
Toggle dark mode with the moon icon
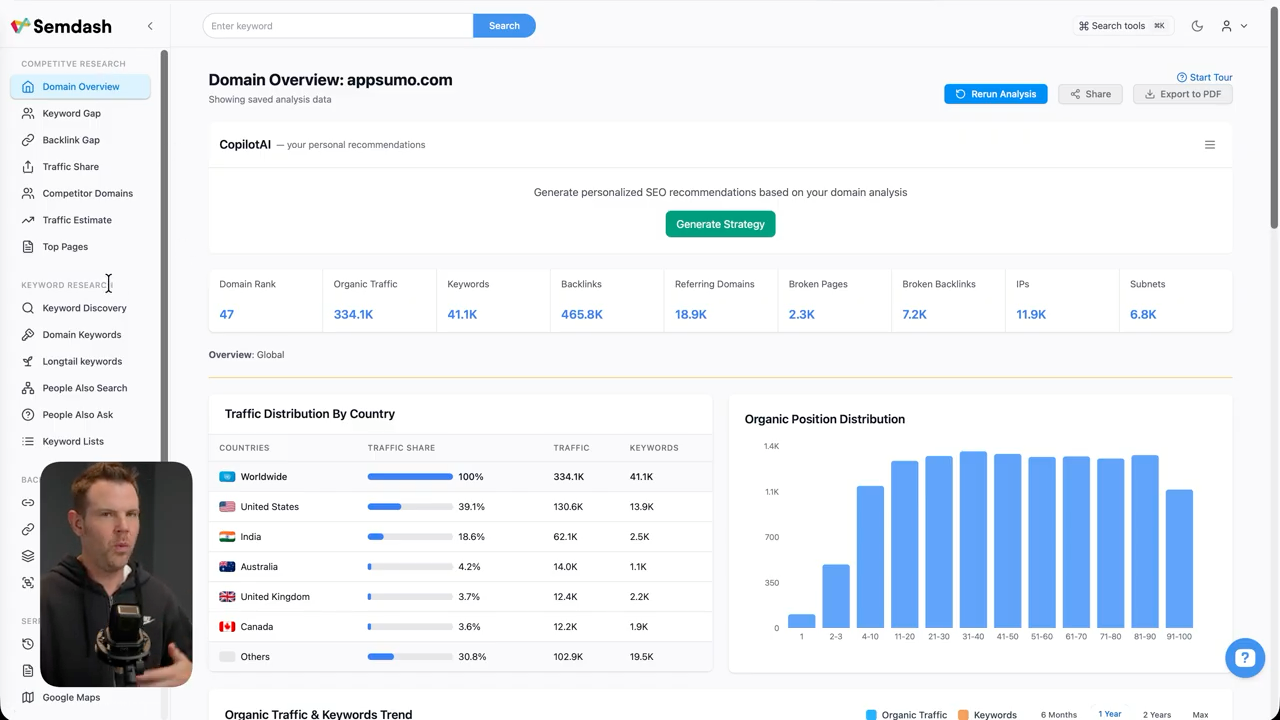pyautogui.click(x=1197, y=26)
